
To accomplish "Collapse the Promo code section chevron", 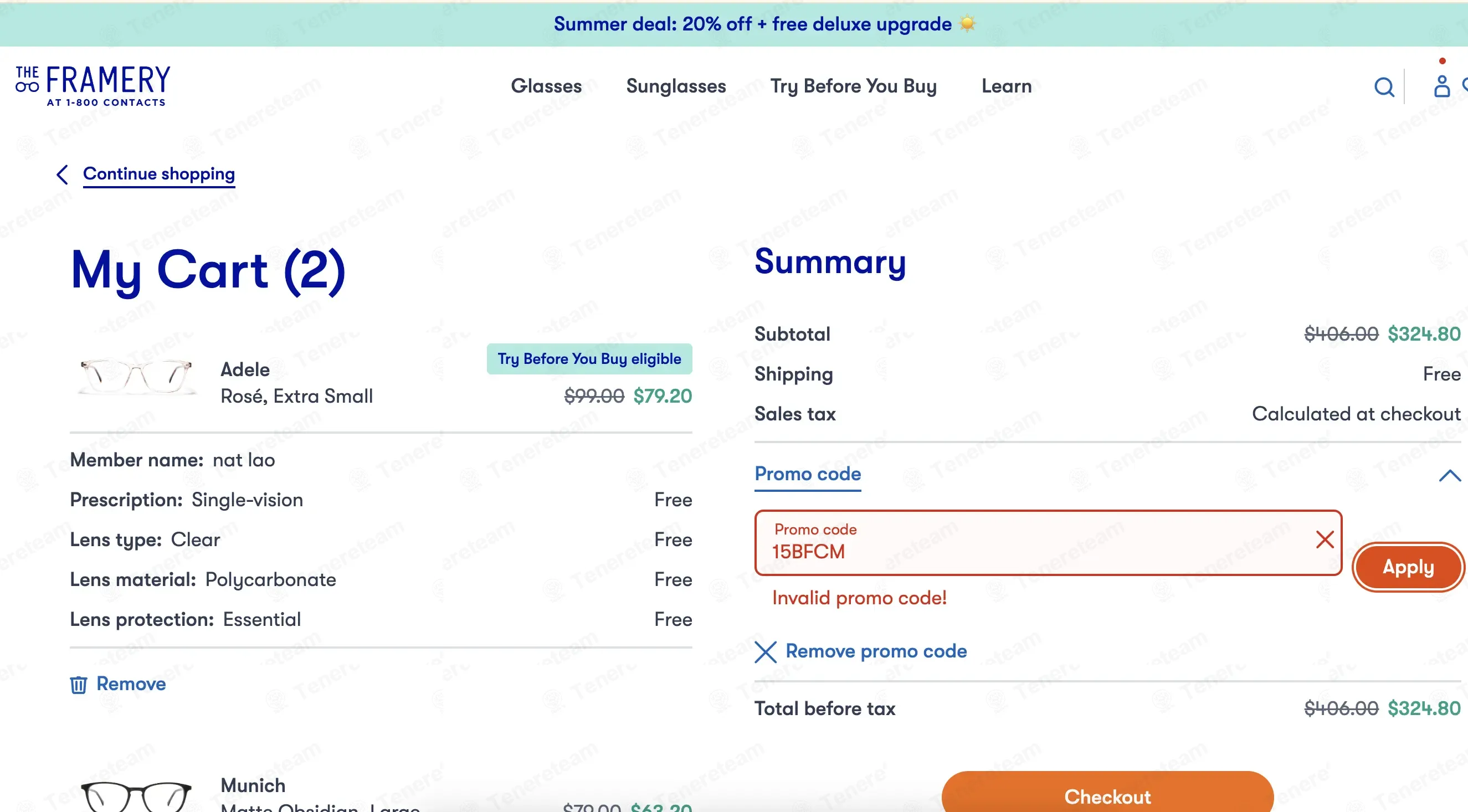I will (x=1450, y=475).
